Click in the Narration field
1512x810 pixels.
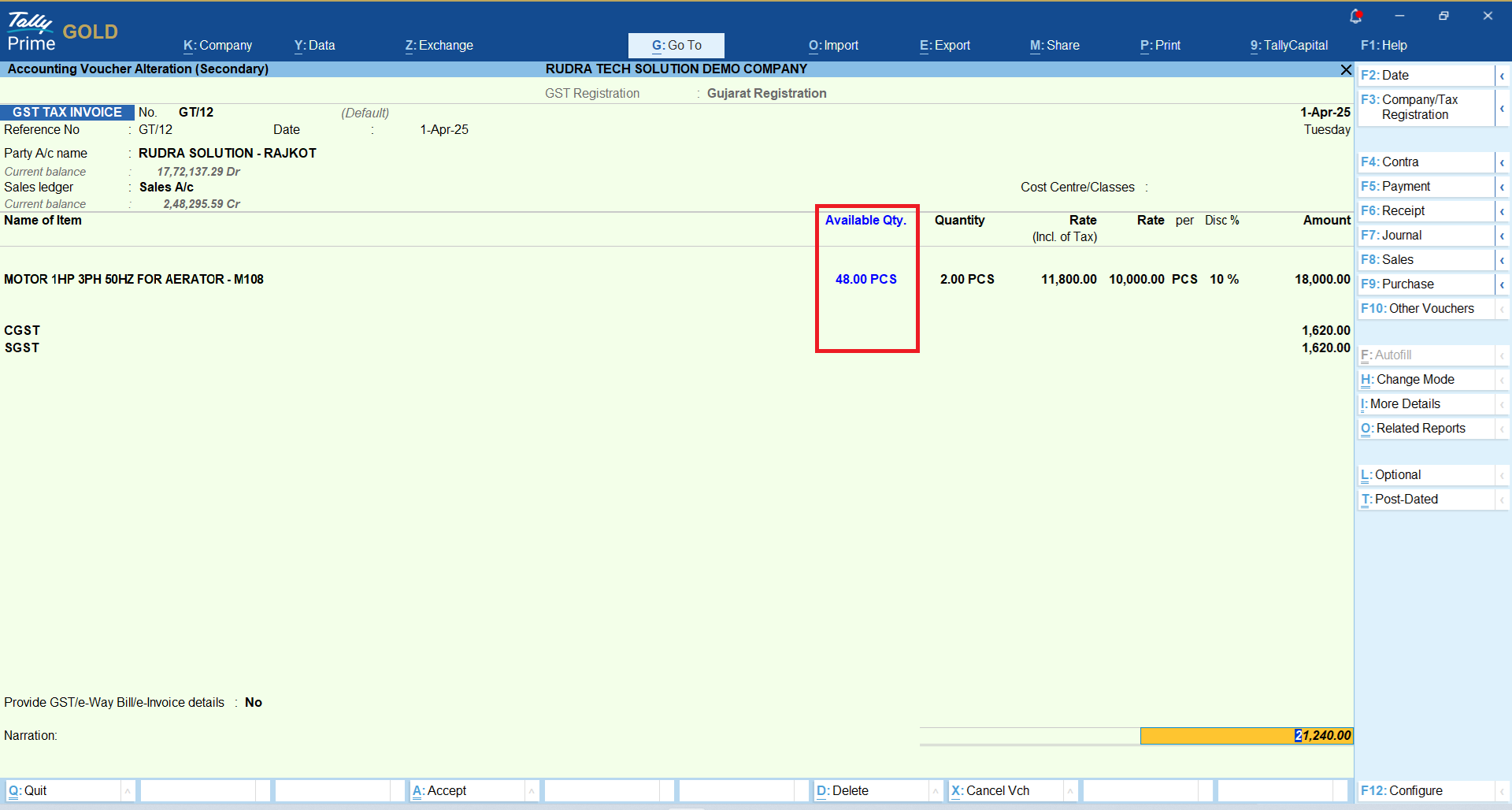tap(472, 736)
